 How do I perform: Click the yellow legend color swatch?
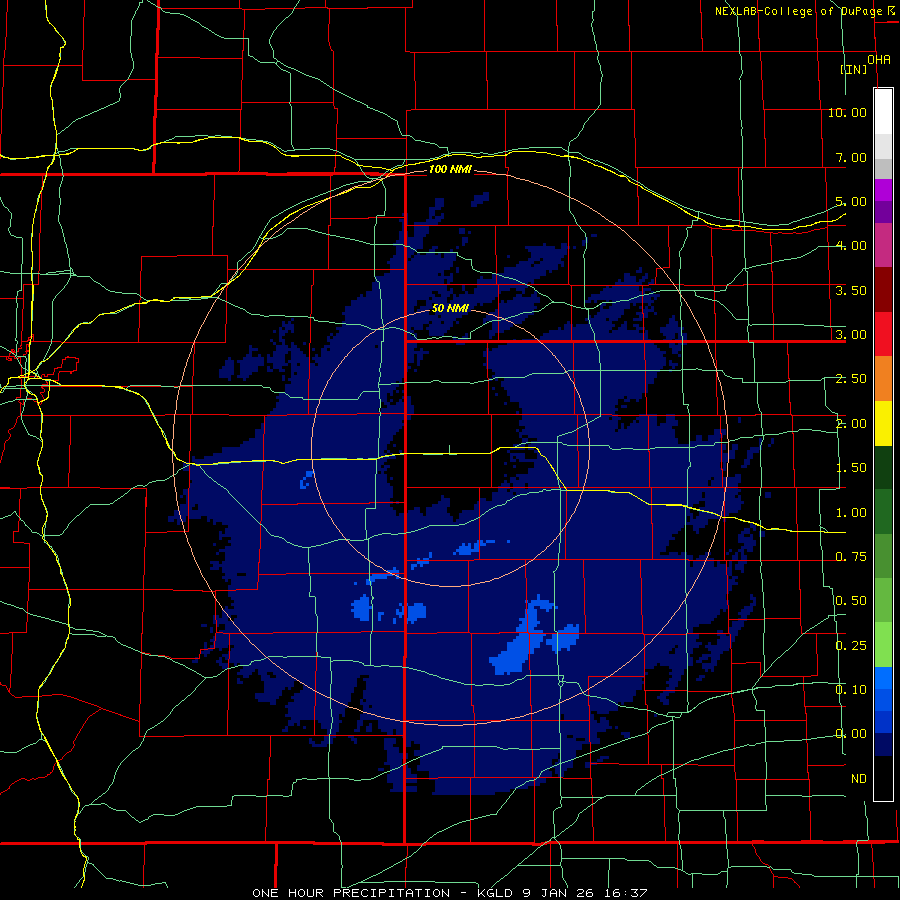883,423
